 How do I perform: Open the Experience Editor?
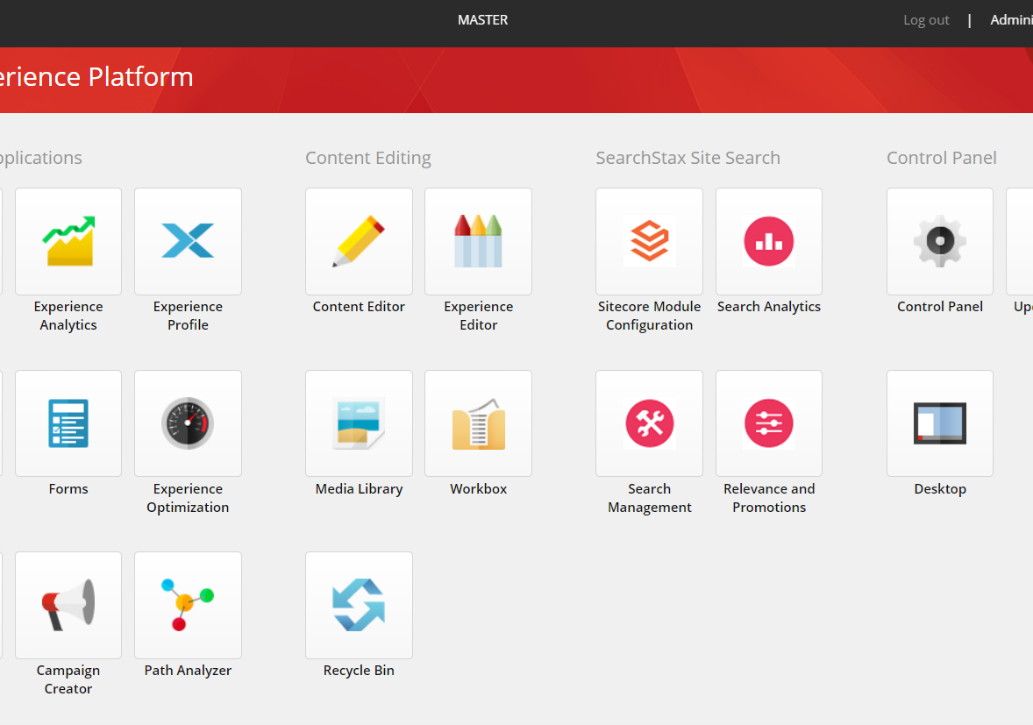point(478,241)
